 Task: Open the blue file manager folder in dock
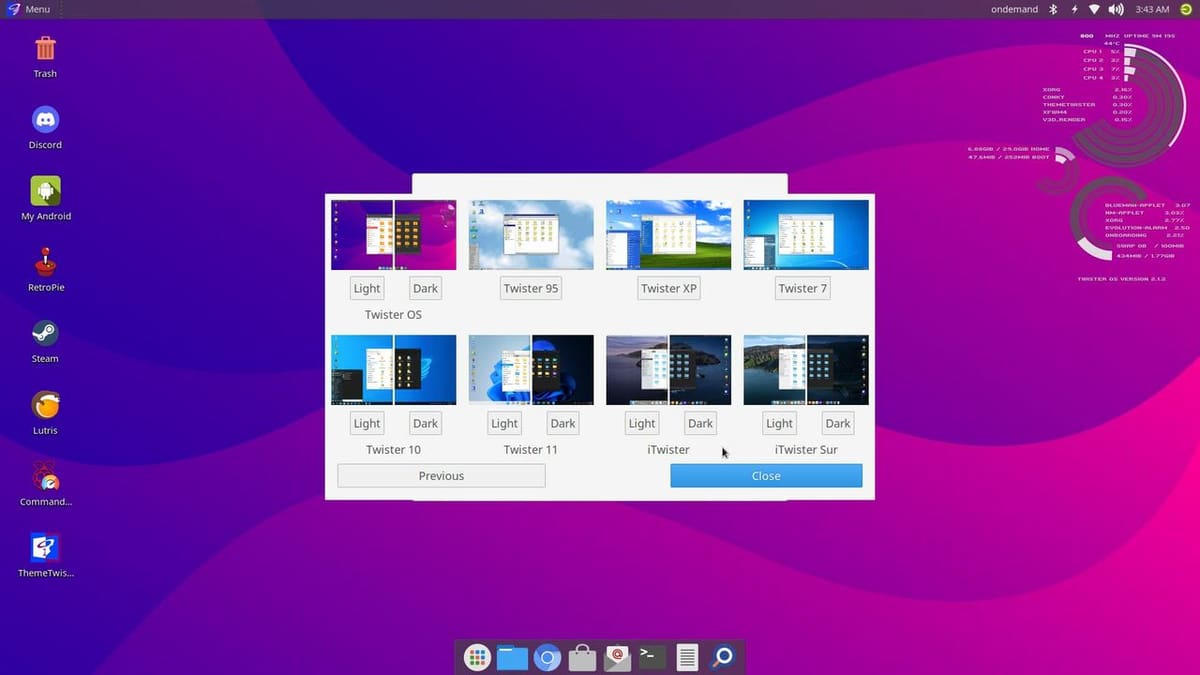click(x=512, y=657)
